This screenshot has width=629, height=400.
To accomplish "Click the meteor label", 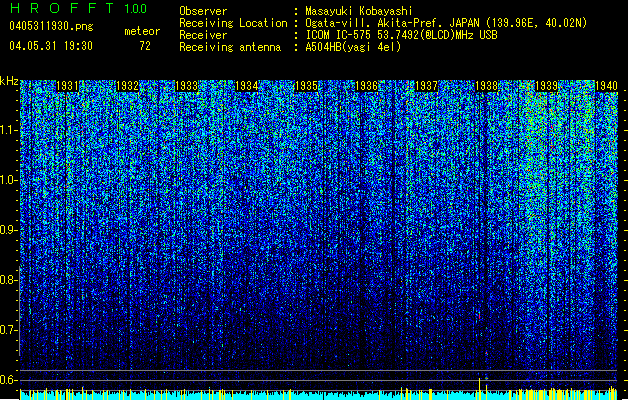I will [142, 31].
